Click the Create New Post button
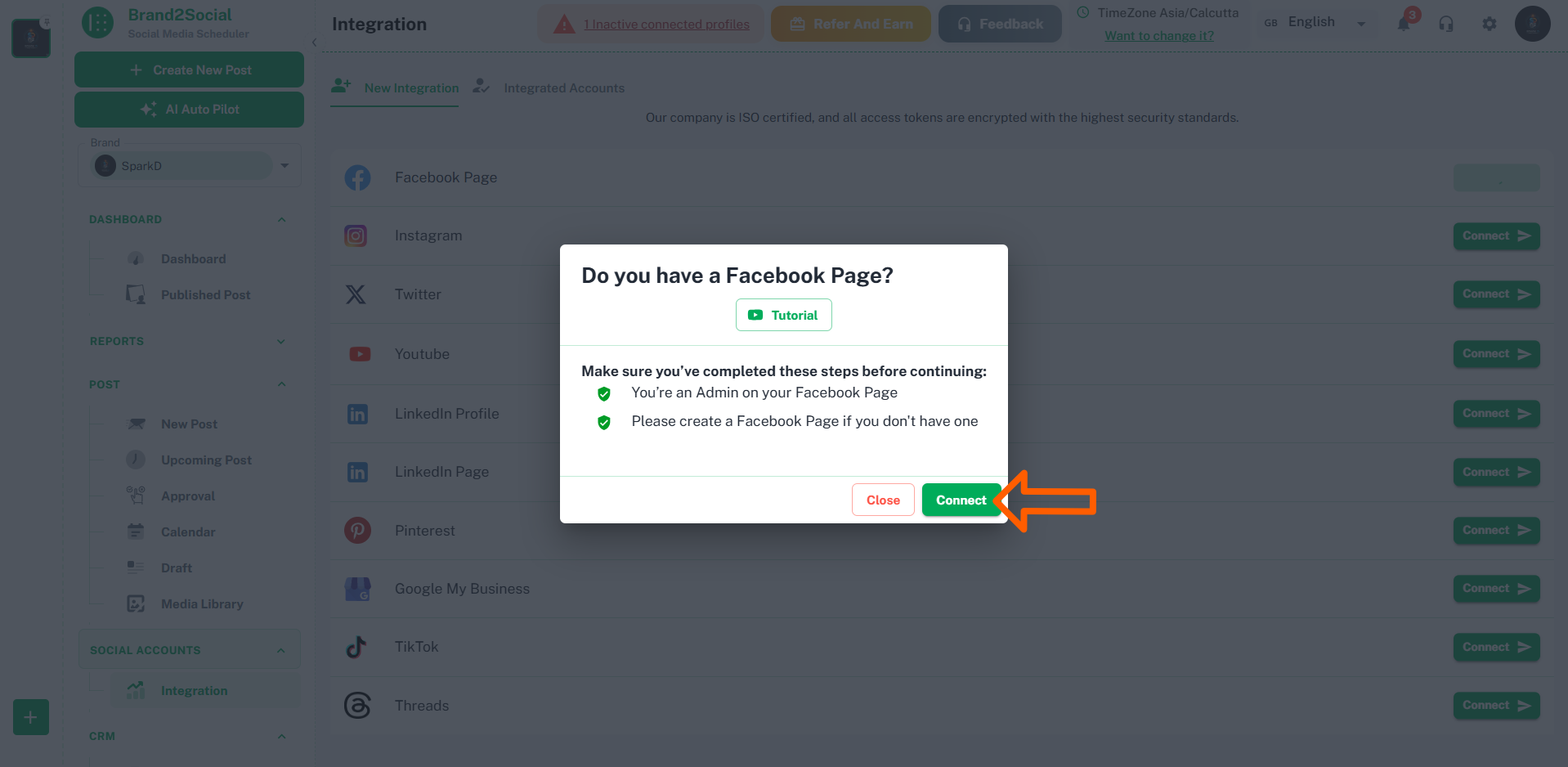 click(x=189, y=70)
